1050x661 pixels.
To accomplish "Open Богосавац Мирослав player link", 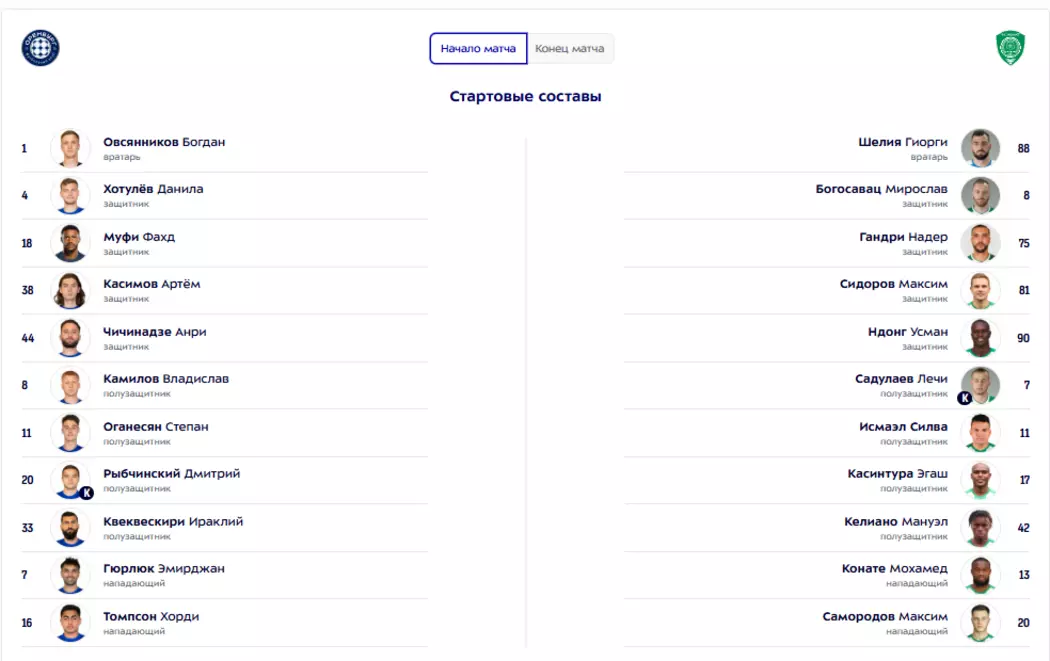I will pyautogui.click(x=881, y=189).
